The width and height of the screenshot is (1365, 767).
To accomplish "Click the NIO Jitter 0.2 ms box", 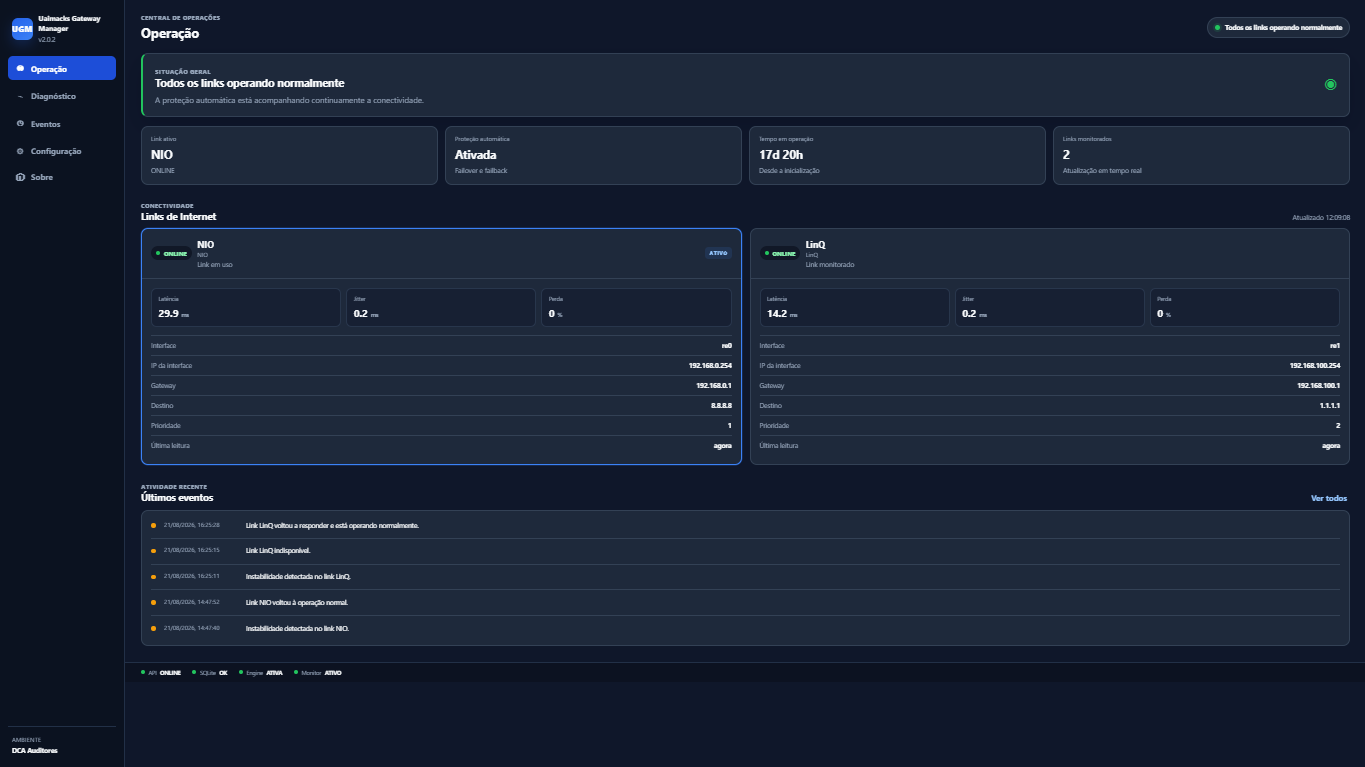I will pyautogui.click(x=441, y=308).
